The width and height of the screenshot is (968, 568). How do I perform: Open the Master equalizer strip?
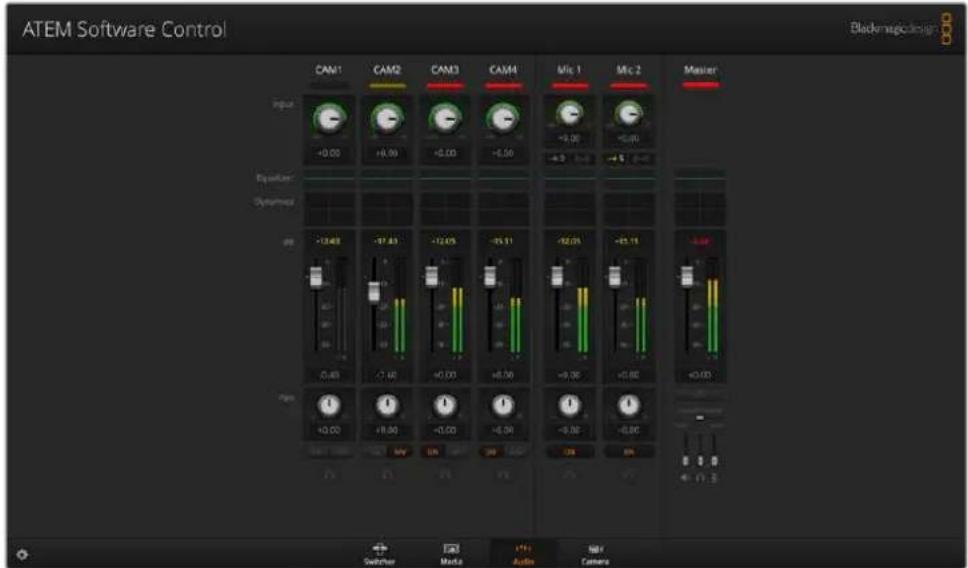click(x=700, y=178)
